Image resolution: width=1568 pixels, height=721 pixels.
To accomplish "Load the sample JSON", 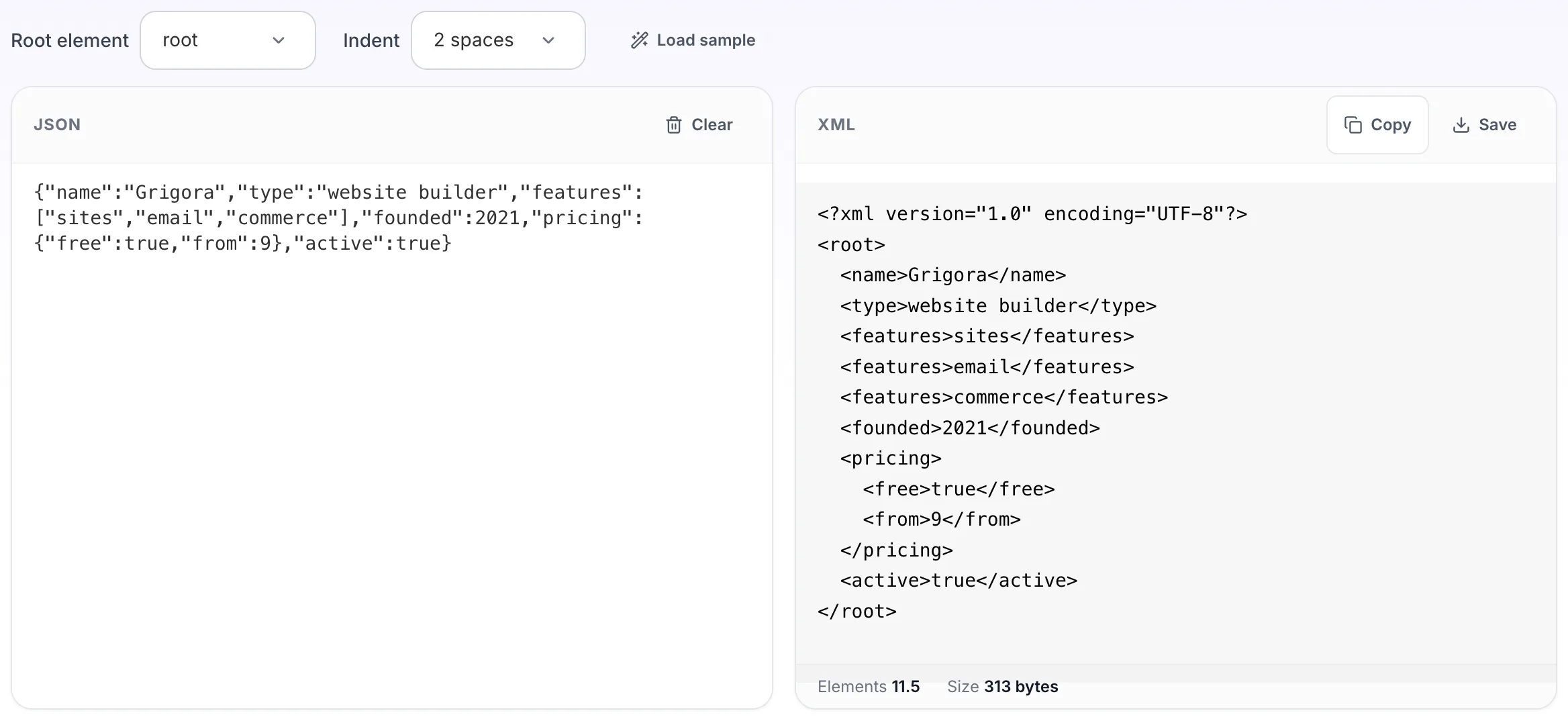I will (x=693, y=40).
